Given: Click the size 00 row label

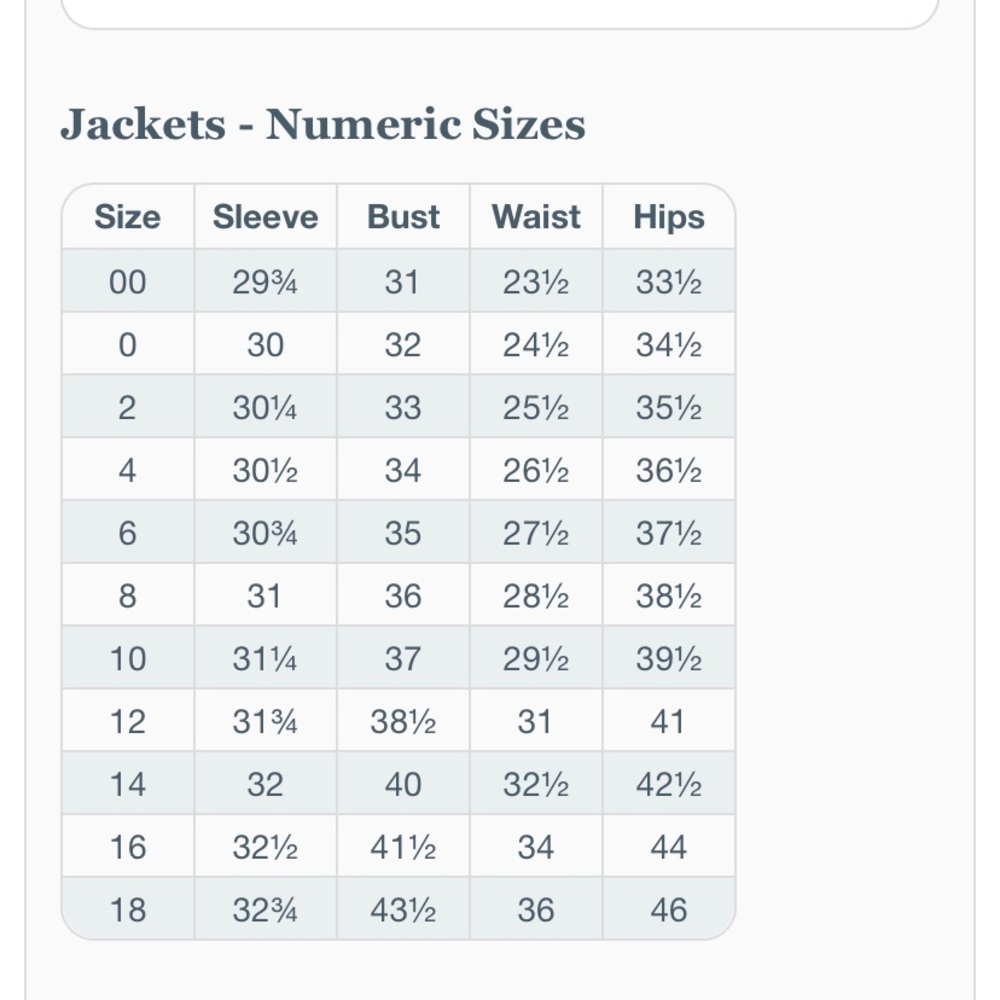Looking at the screenshot, I should pyautogui.click(x=128, y=282).
